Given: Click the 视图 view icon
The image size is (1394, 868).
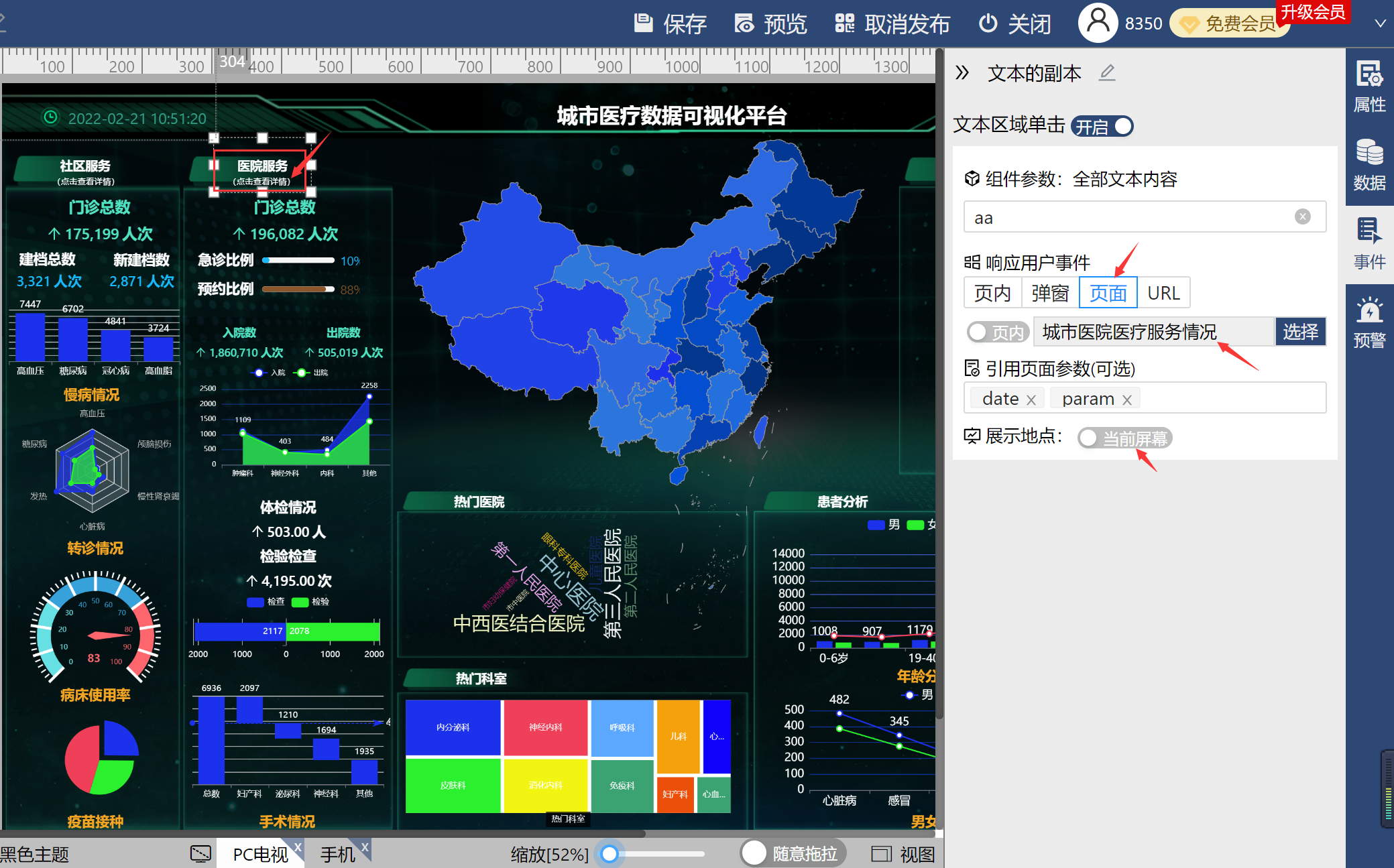Looking at the screenshot, I should coord(881,853).
